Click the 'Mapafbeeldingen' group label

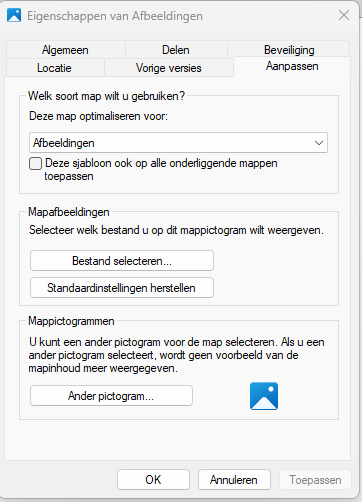point(69,212)
